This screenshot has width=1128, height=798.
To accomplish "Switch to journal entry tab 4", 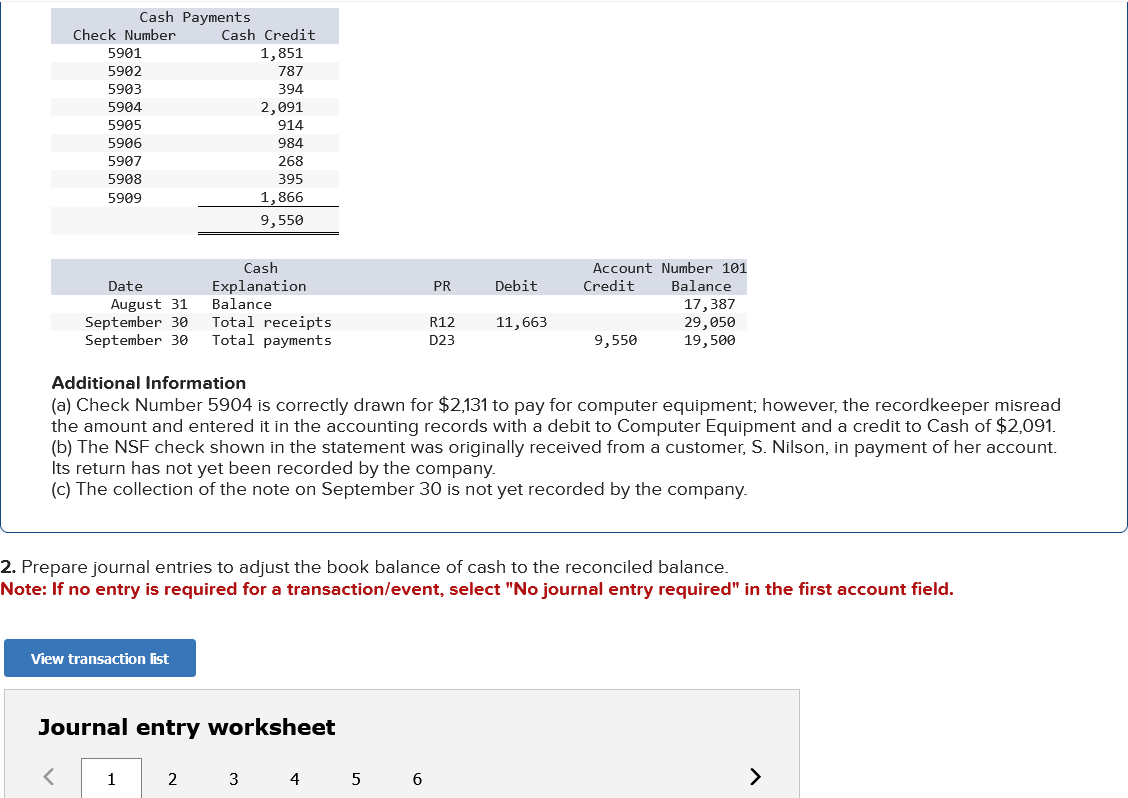I will 295,779.
